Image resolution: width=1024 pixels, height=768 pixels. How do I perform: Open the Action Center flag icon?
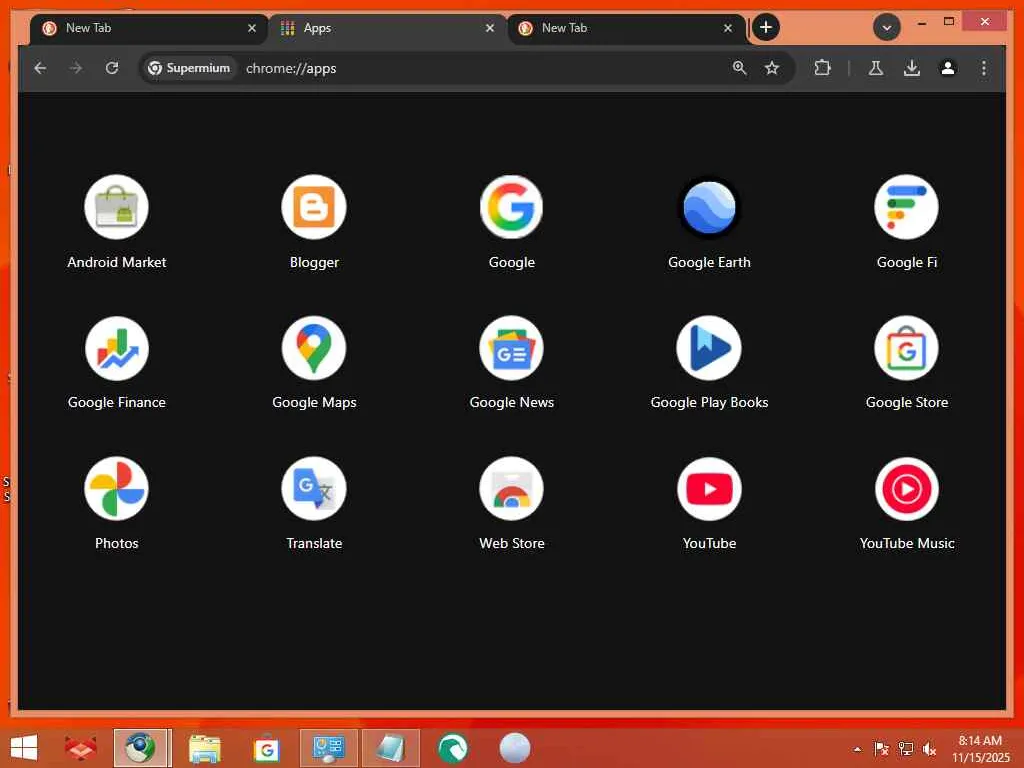tap(881, 749)
